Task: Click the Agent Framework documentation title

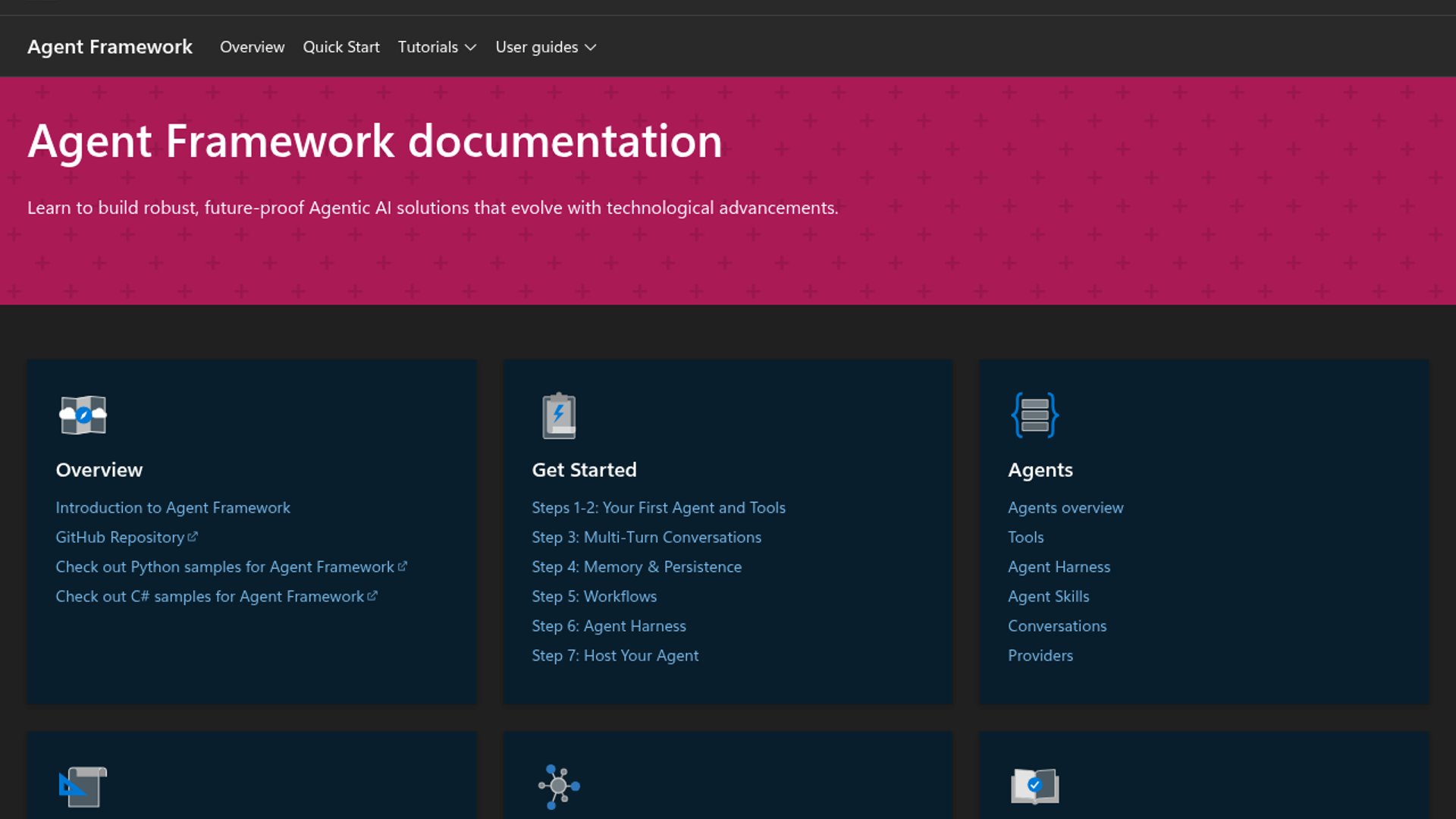Action: (x=375, y=141)
